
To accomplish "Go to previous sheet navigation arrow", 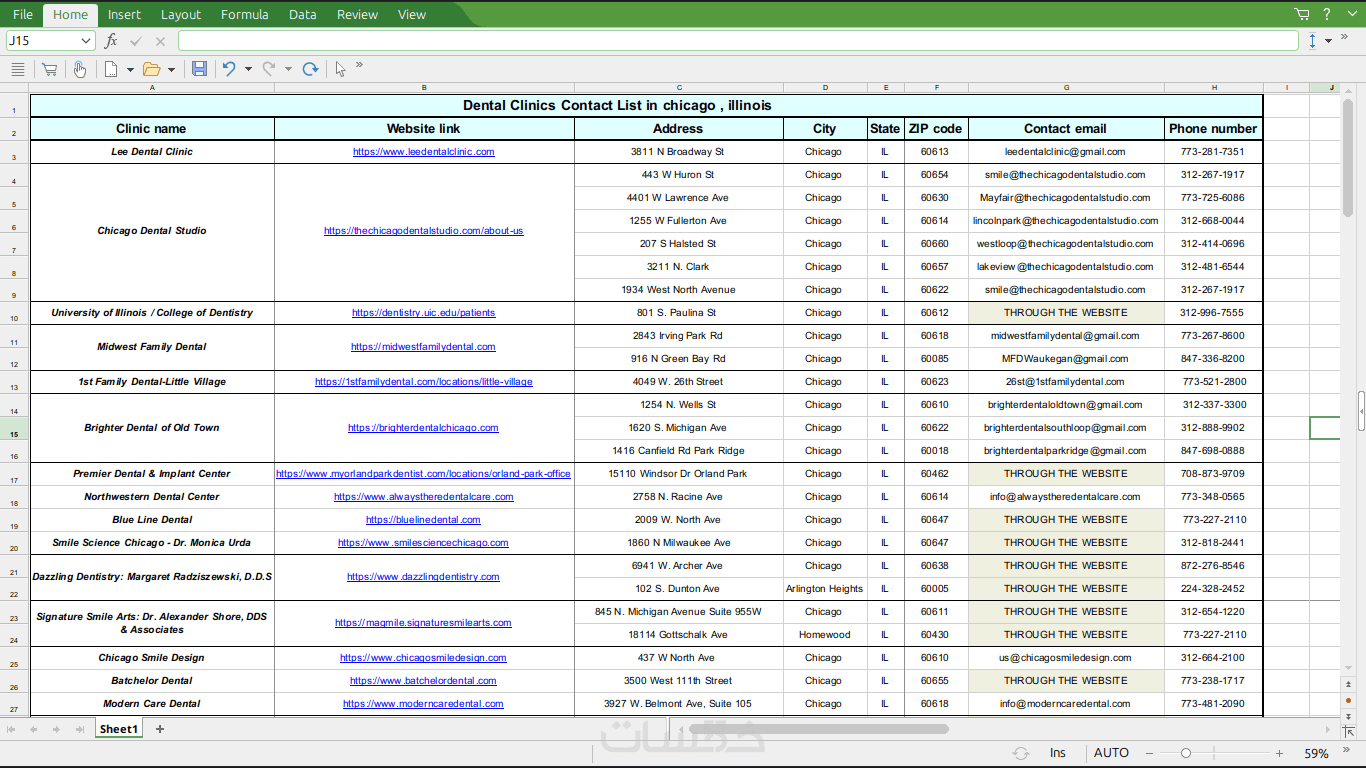I will point(34,729).
